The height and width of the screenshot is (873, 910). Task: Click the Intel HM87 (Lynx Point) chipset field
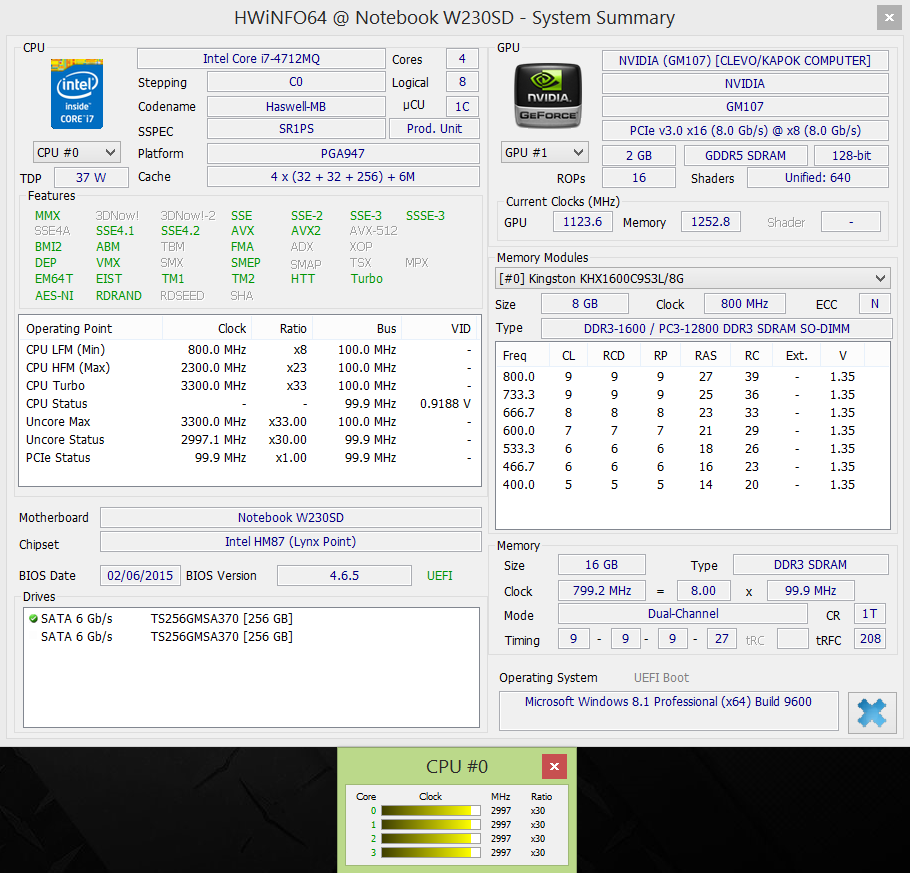[x=291, y=542]
